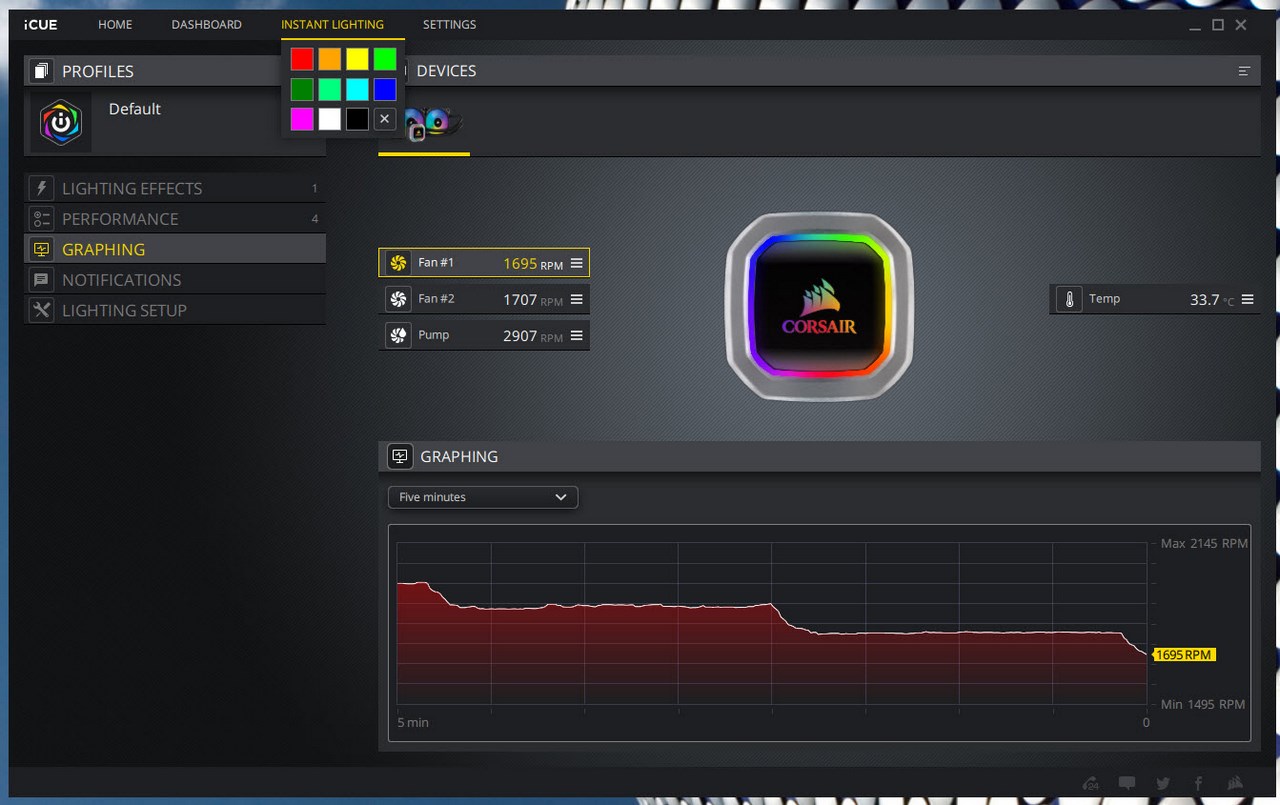Pick the mint green lighting swatch

tap(330, 90)
